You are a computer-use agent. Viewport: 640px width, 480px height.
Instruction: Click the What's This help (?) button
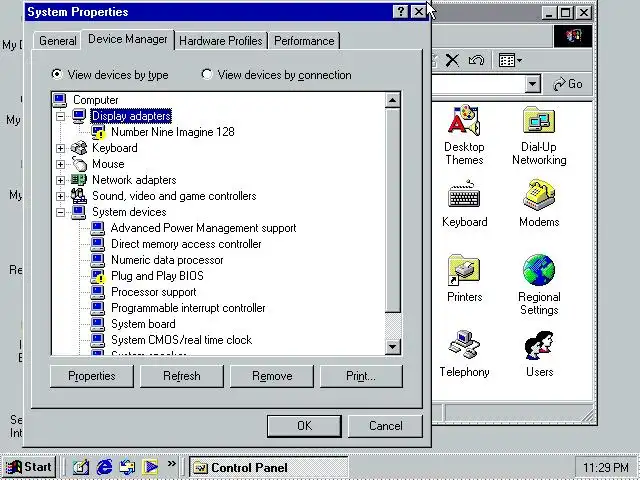[400, 12]
